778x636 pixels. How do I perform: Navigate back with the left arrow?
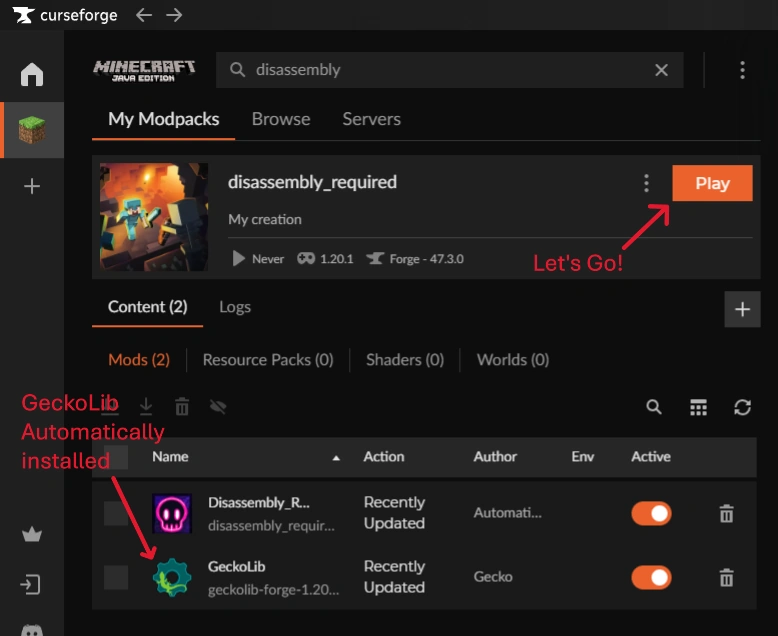(x=144, y=15)
